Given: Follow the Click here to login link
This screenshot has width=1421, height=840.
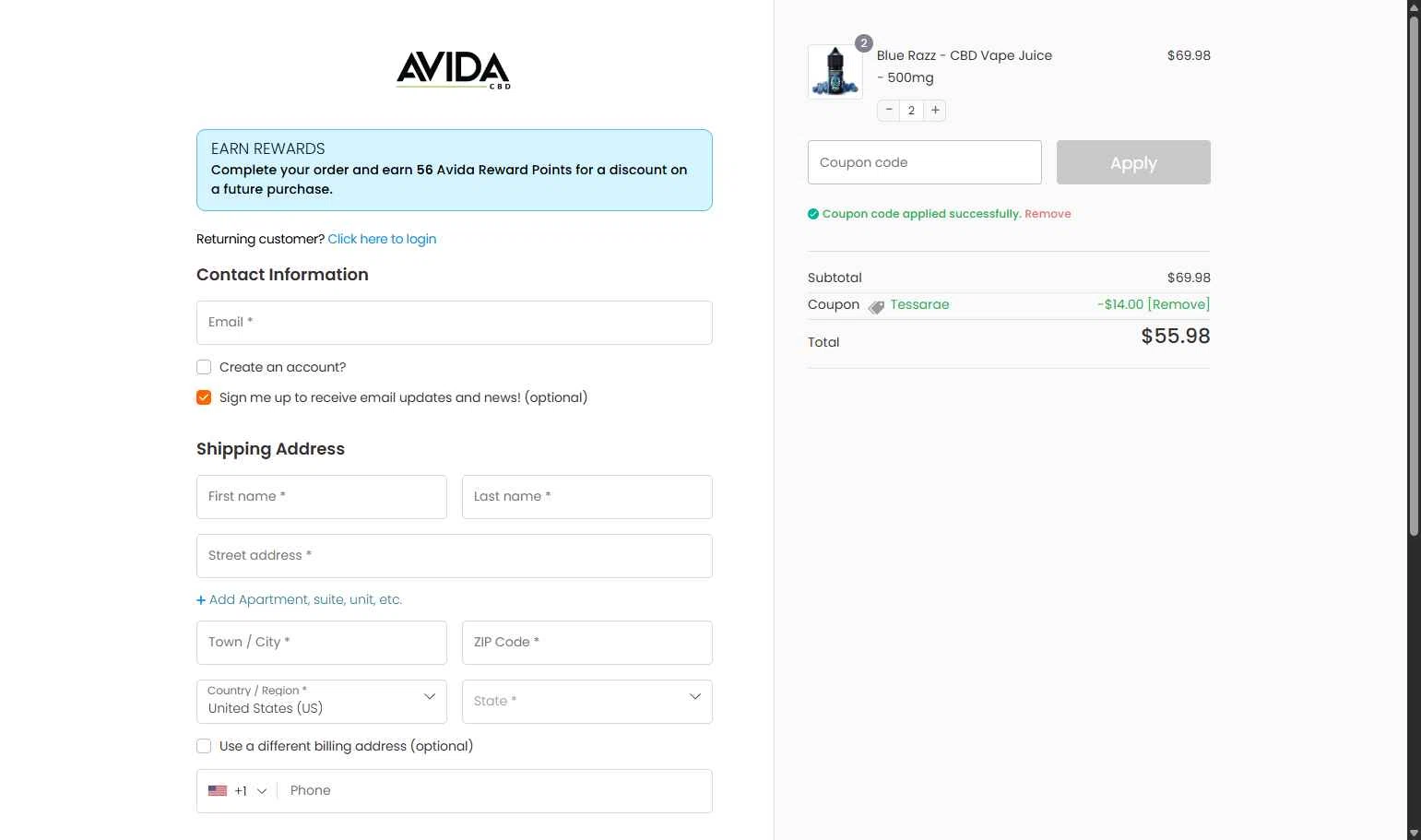Looking at the screenshot, I should click(x=382, y=239).
